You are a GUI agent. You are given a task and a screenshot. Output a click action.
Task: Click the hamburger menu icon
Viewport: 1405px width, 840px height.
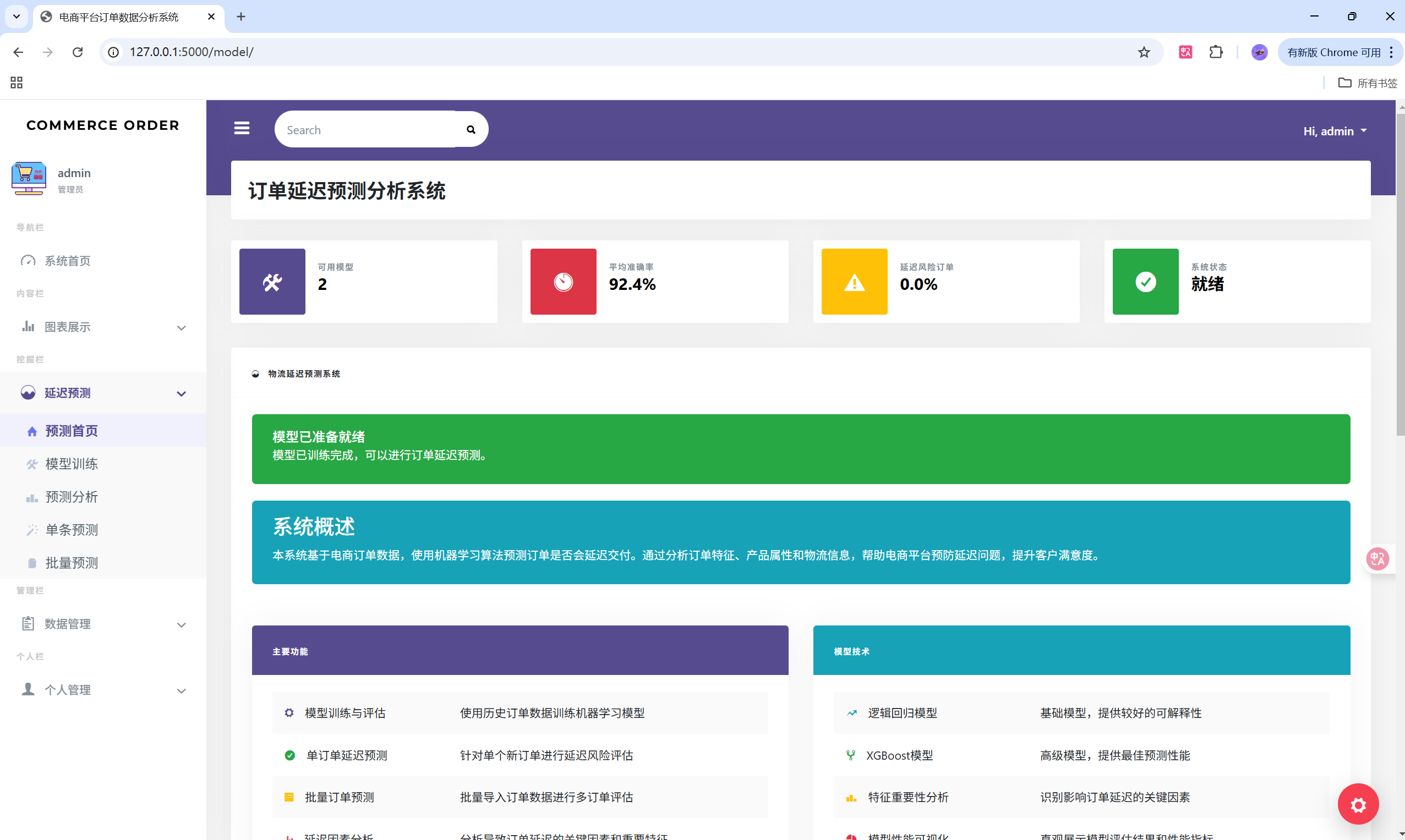tap(242, 129)
